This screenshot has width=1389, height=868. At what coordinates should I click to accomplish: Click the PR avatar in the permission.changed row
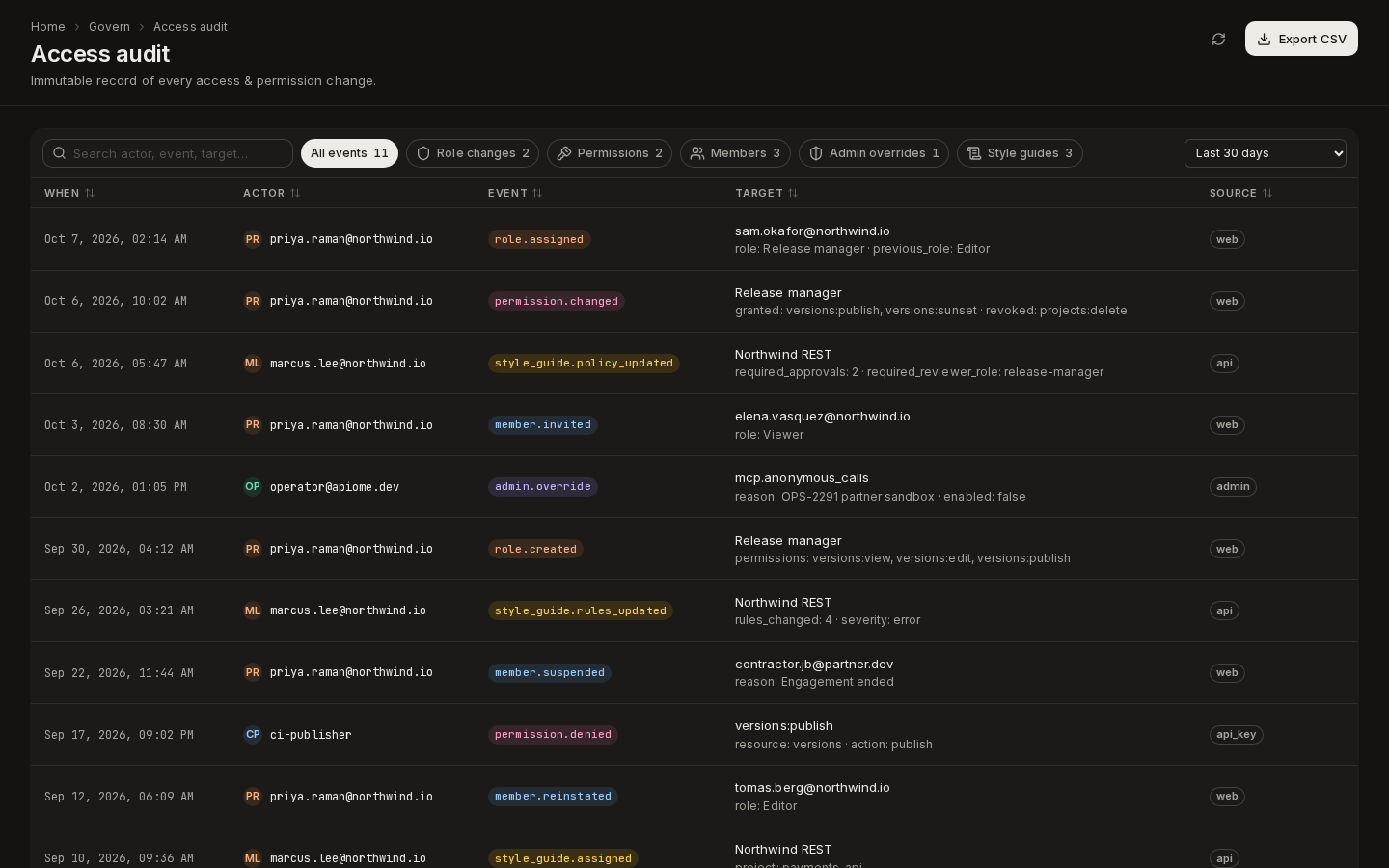click(253, 301)
